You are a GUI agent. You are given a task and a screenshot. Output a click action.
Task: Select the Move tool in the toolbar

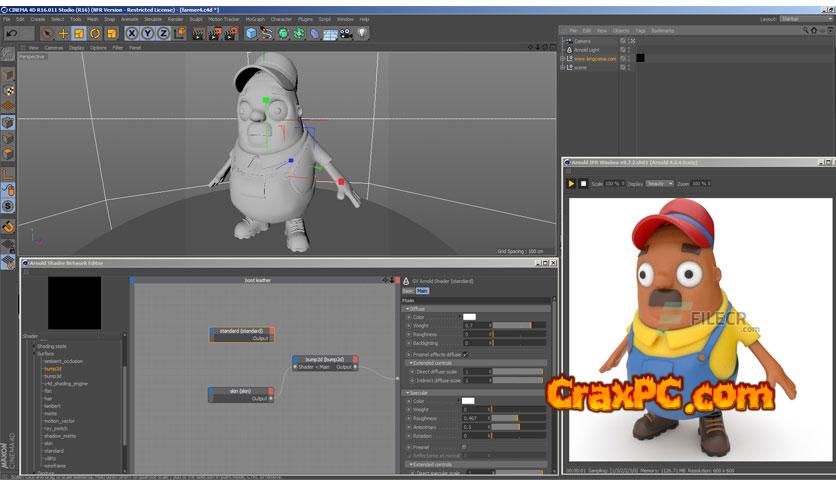point(62,33)
